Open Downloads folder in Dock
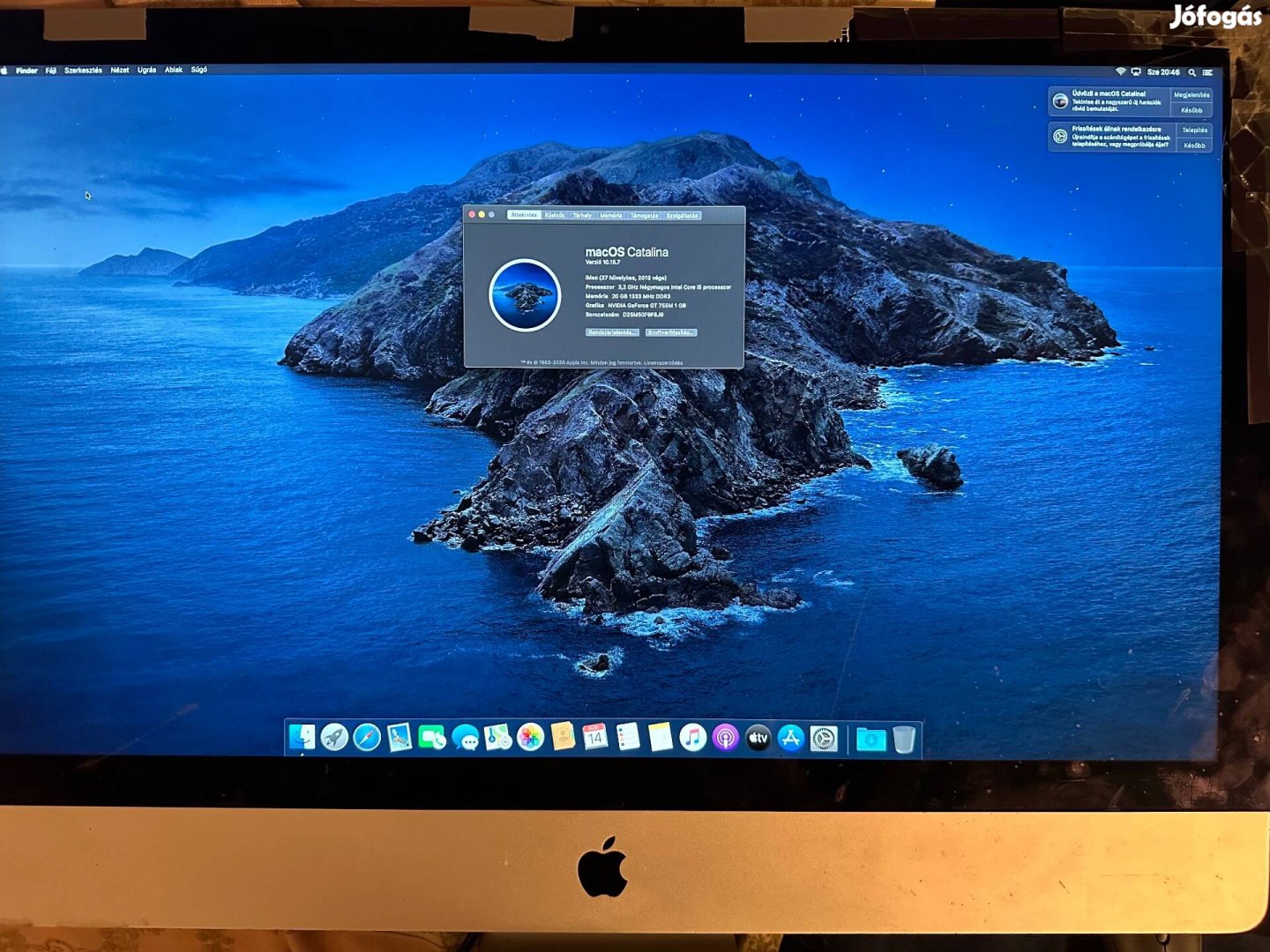The image size is (1270, 952). pos(870,739)
